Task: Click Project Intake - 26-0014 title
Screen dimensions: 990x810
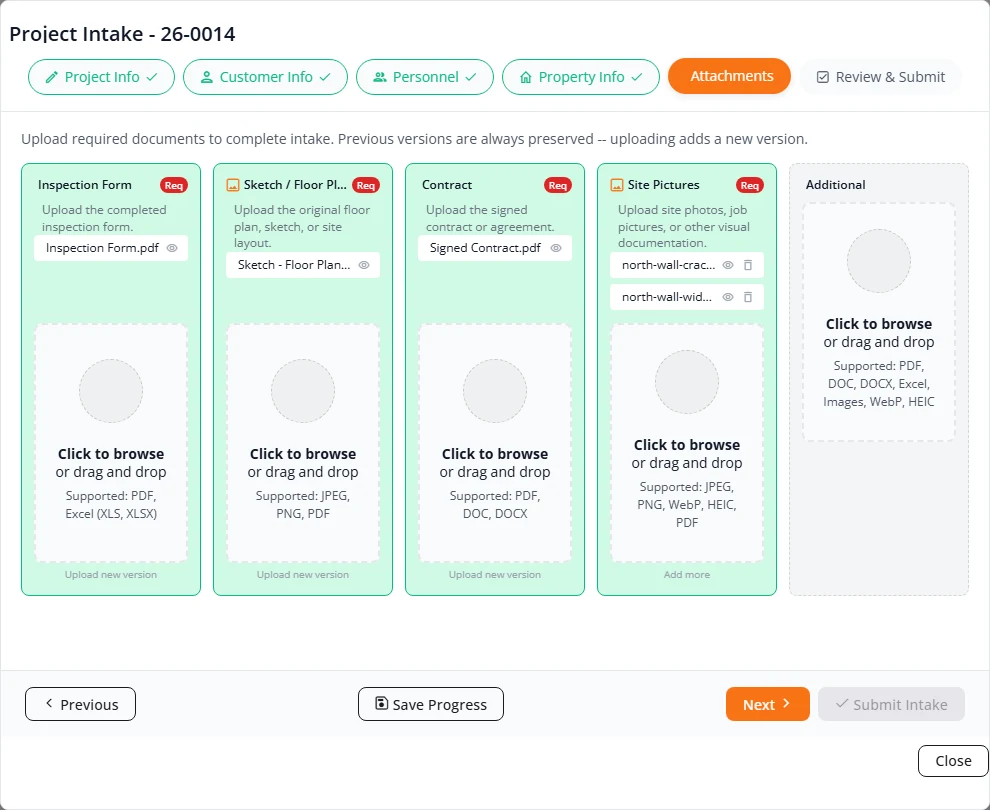Action: coord(122,34)
